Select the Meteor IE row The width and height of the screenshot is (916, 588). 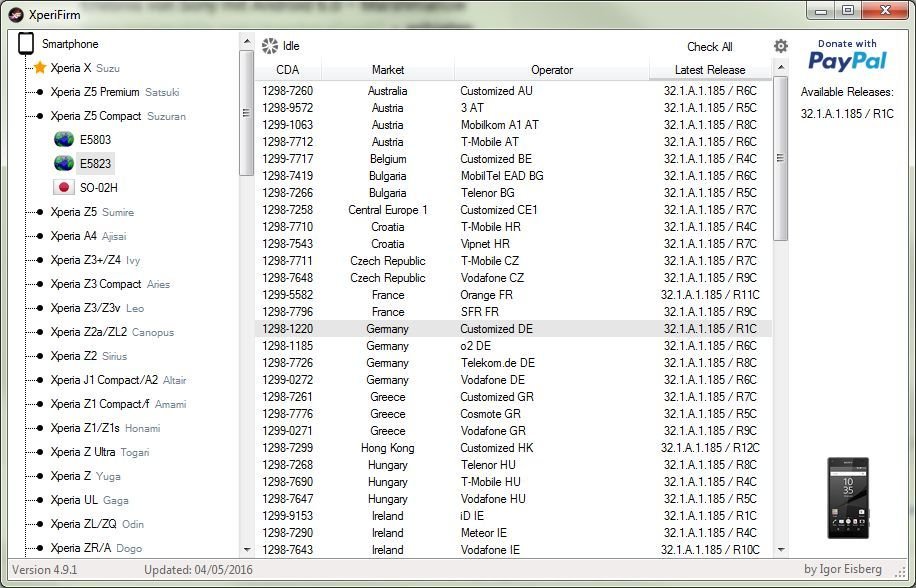click(513, 533)
